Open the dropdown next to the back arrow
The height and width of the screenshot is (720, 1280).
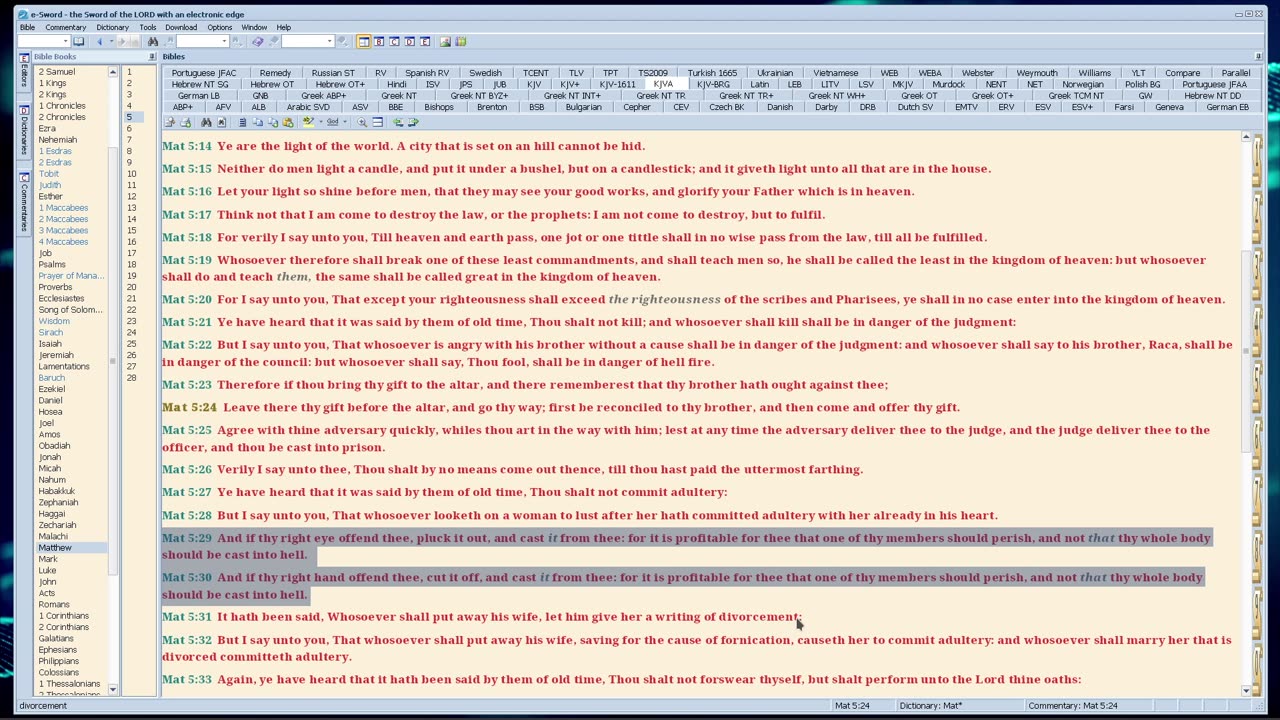111,41
